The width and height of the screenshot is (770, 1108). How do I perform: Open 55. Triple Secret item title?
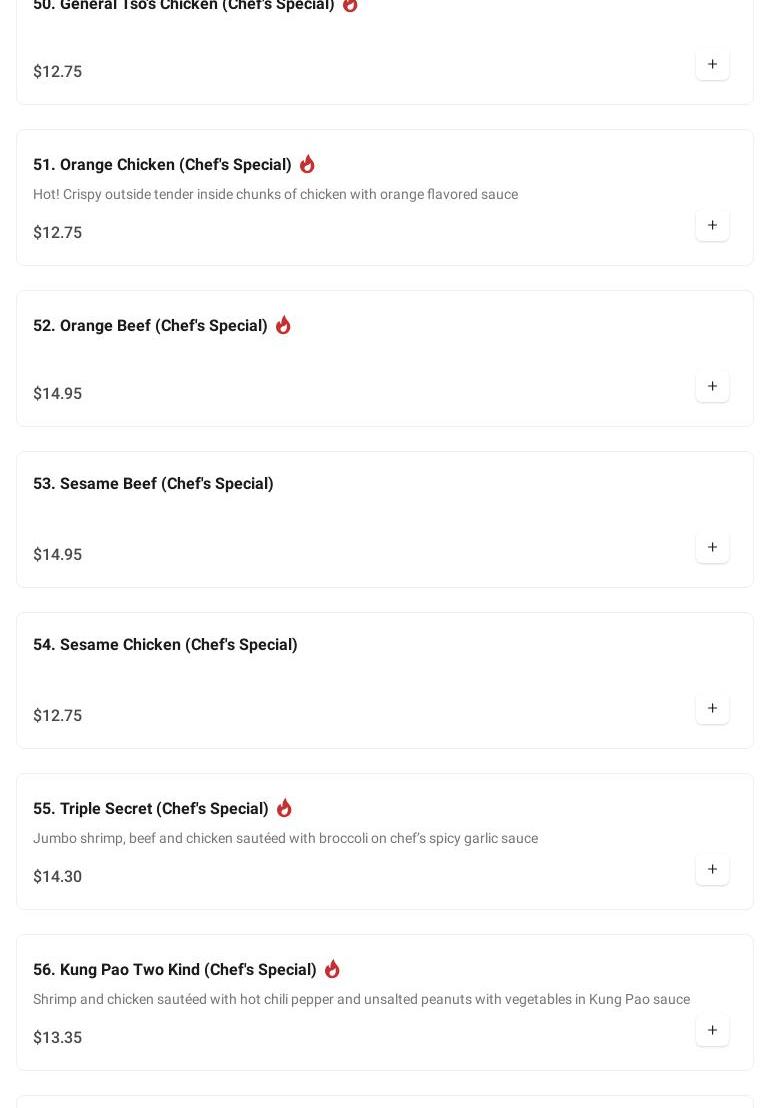point(150,809)
